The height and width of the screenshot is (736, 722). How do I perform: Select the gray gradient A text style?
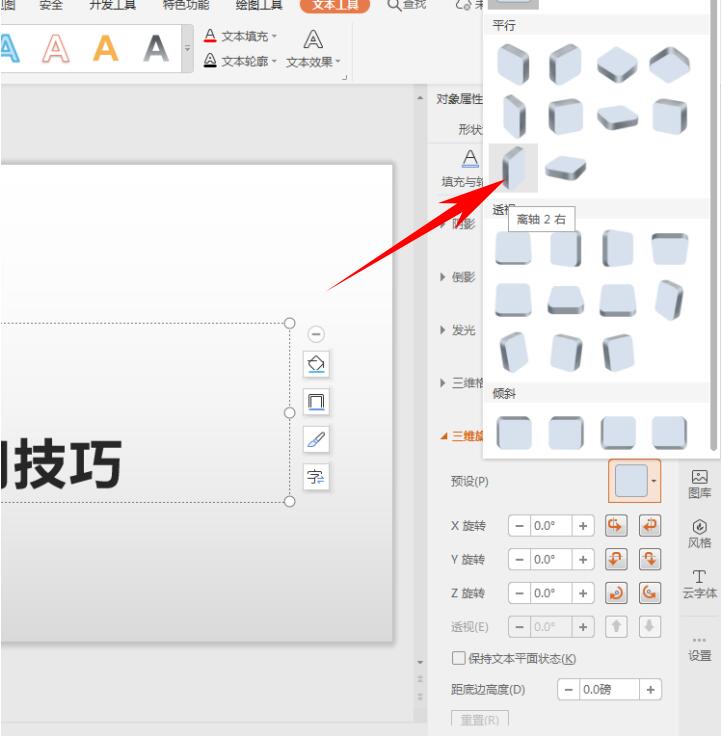[156, 48]
